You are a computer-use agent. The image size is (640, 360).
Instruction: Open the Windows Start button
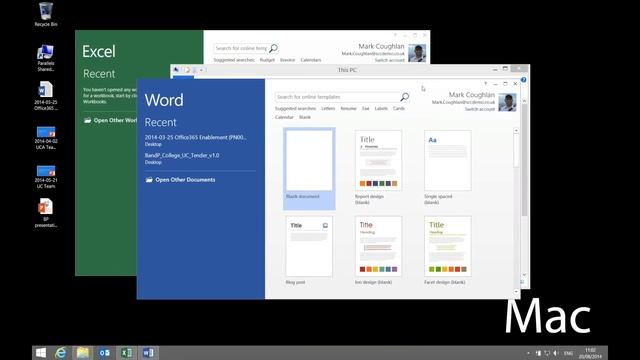(41, 353)
